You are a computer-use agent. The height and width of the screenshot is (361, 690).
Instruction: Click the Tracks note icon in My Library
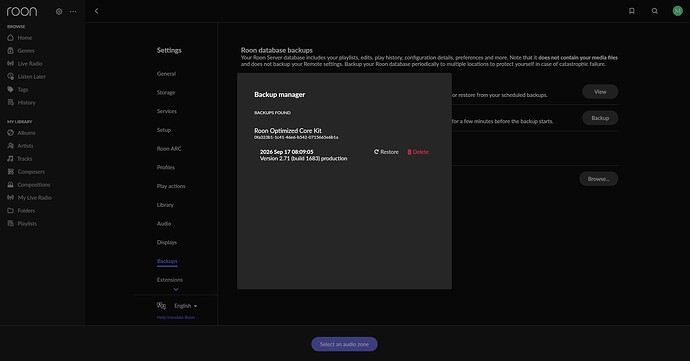tap(11, 158)
